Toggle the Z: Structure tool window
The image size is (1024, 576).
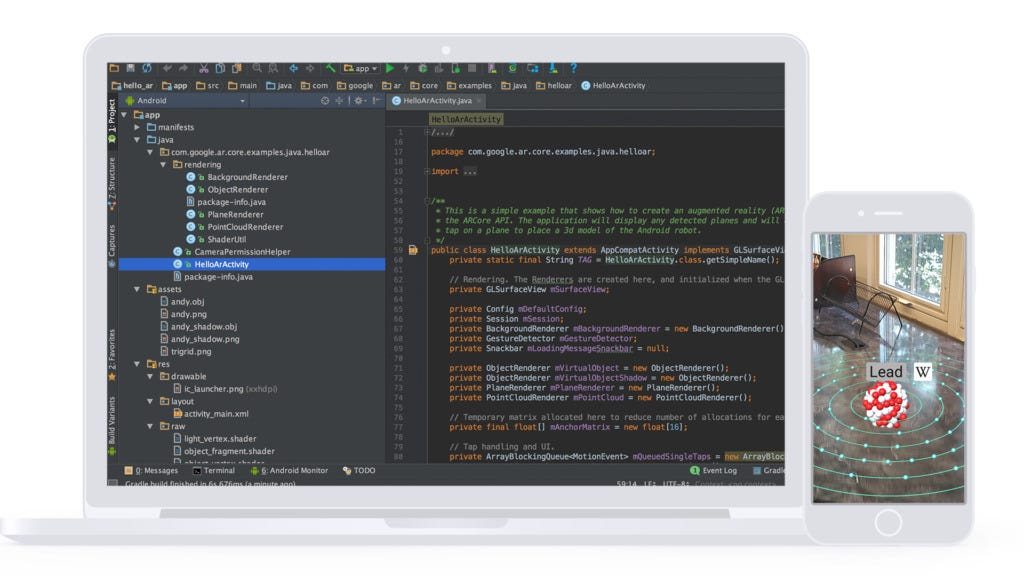pyautogui.click(x=112, y=184)
